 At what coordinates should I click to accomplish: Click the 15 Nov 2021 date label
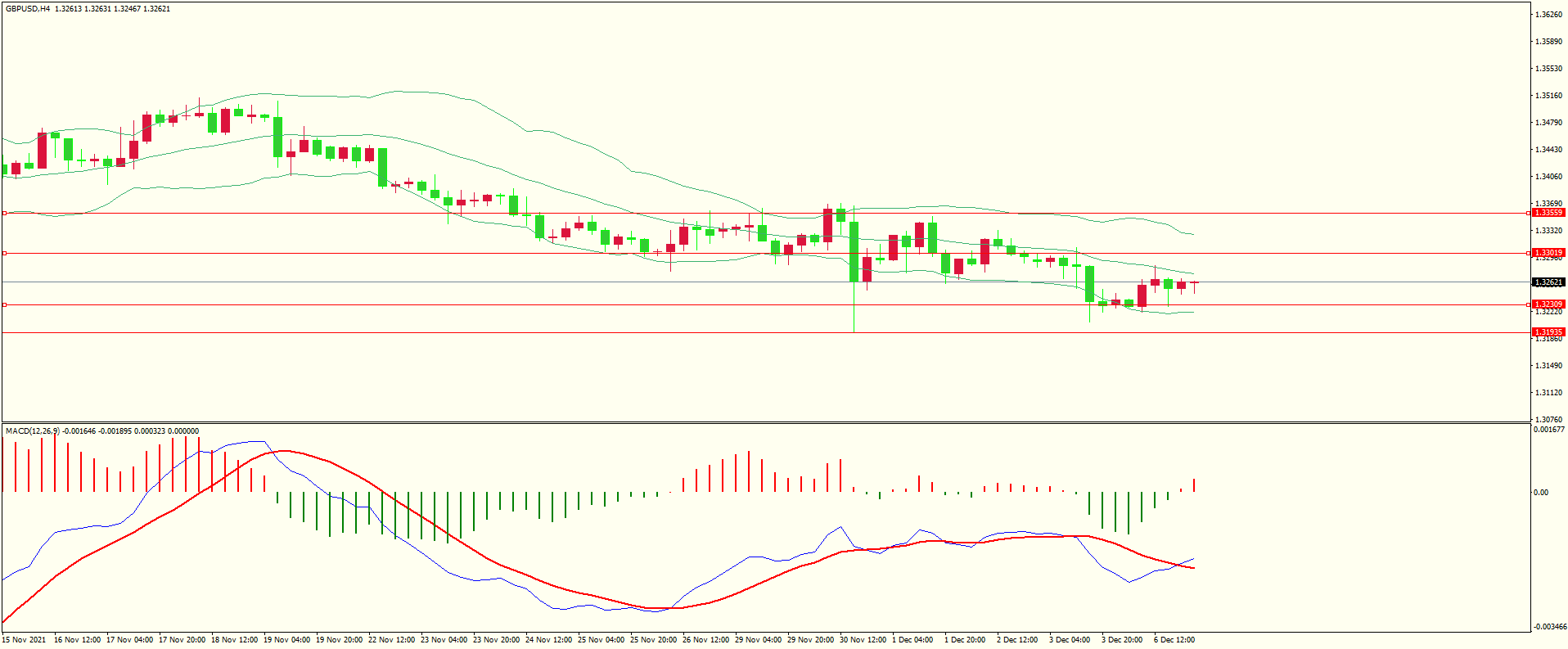pos(25,640)
